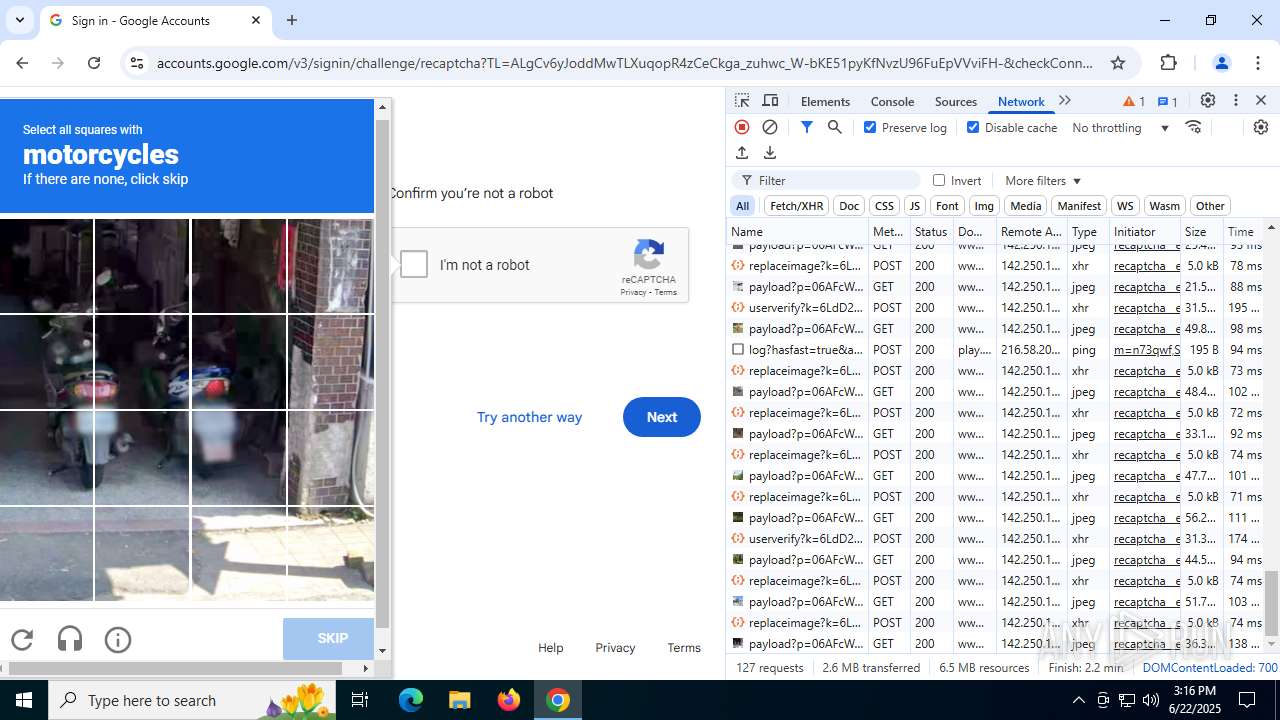Open the footer Privacy link
This screenshot has height=720, width=1280.
tap(615, 648)
